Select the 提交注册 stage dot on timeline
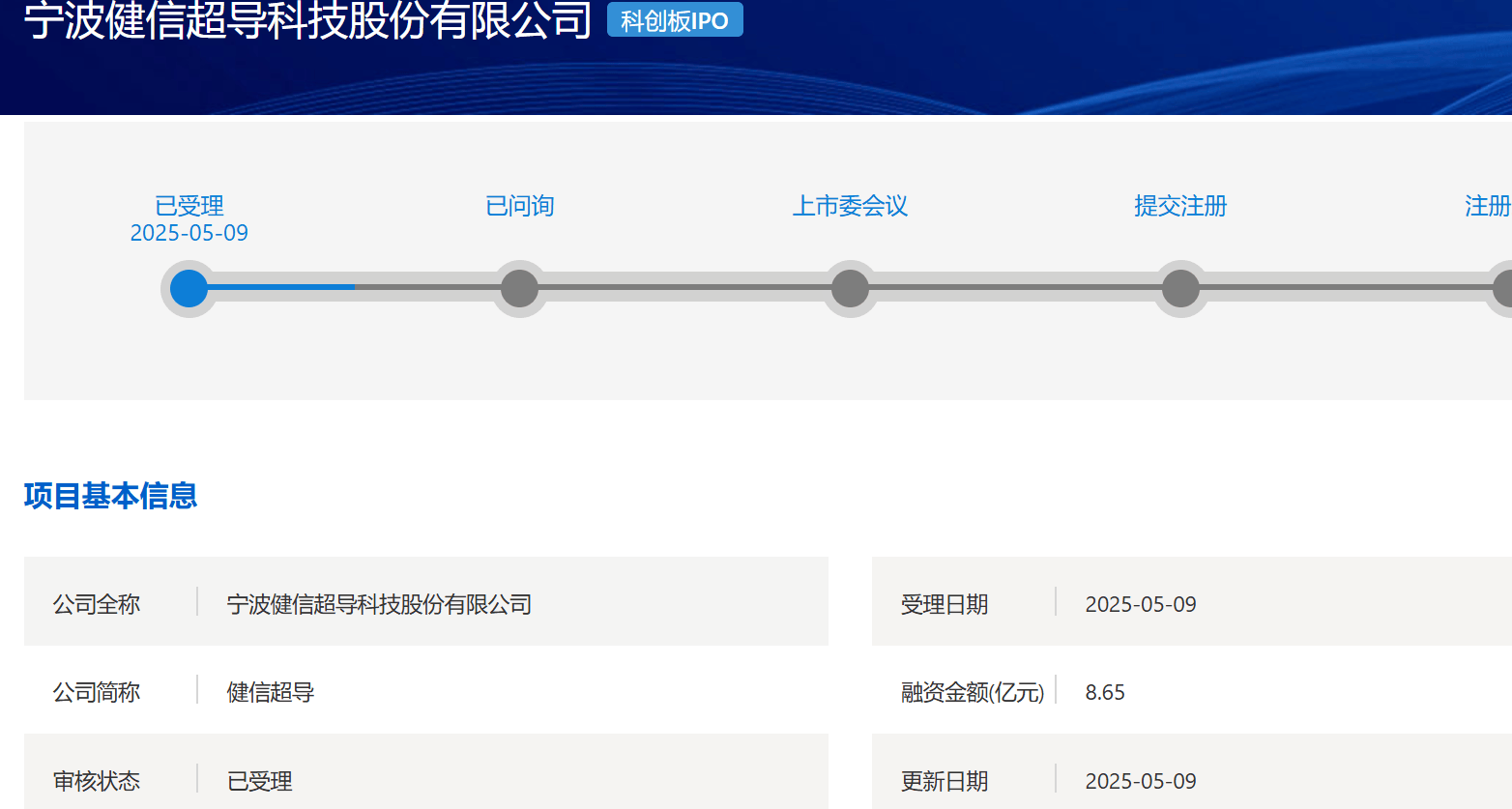1512x809 pixels. click(x=1180, y=288)
